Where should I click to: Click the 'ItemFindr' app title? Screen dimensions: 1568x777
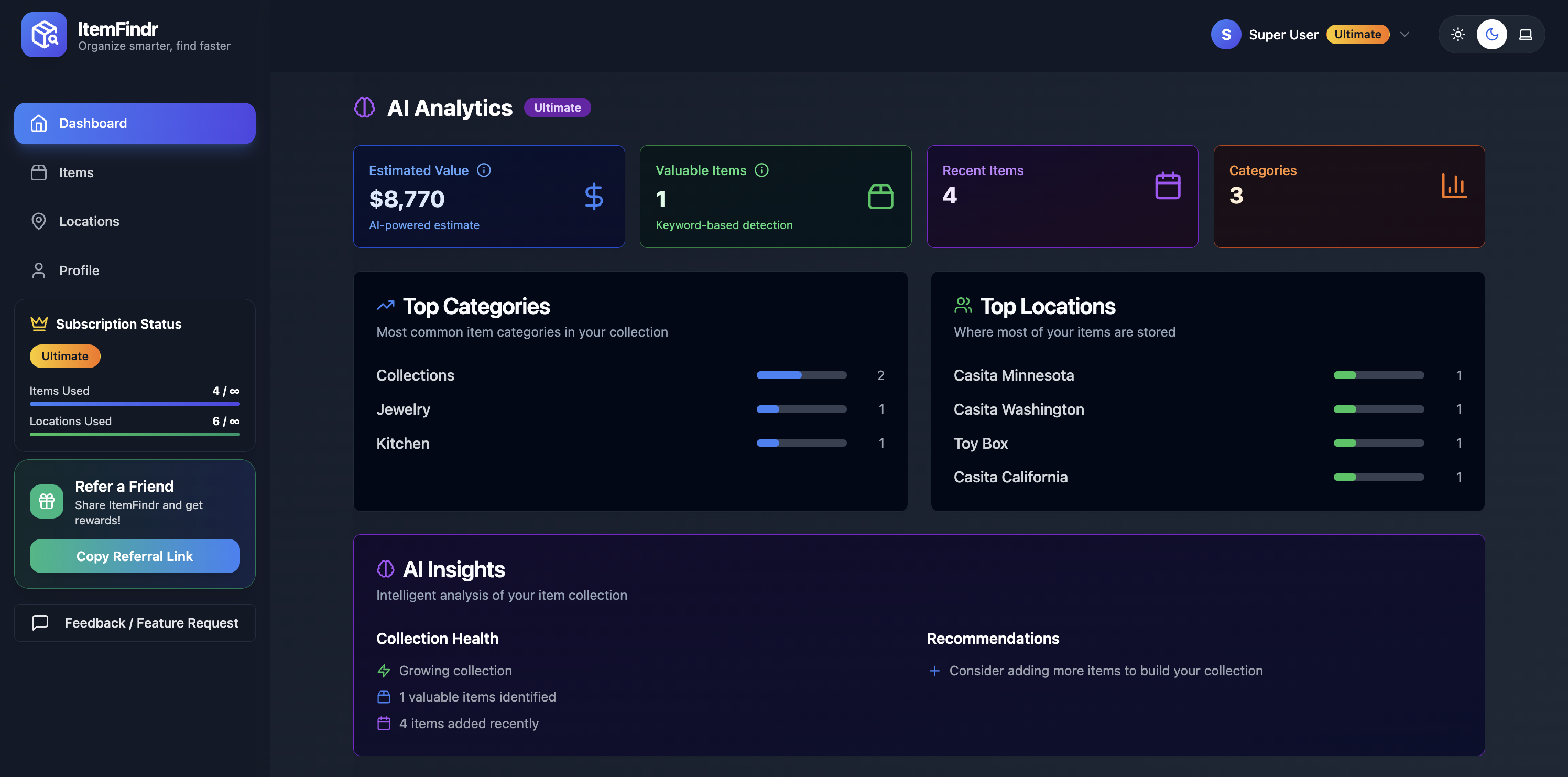click(117, 29)
